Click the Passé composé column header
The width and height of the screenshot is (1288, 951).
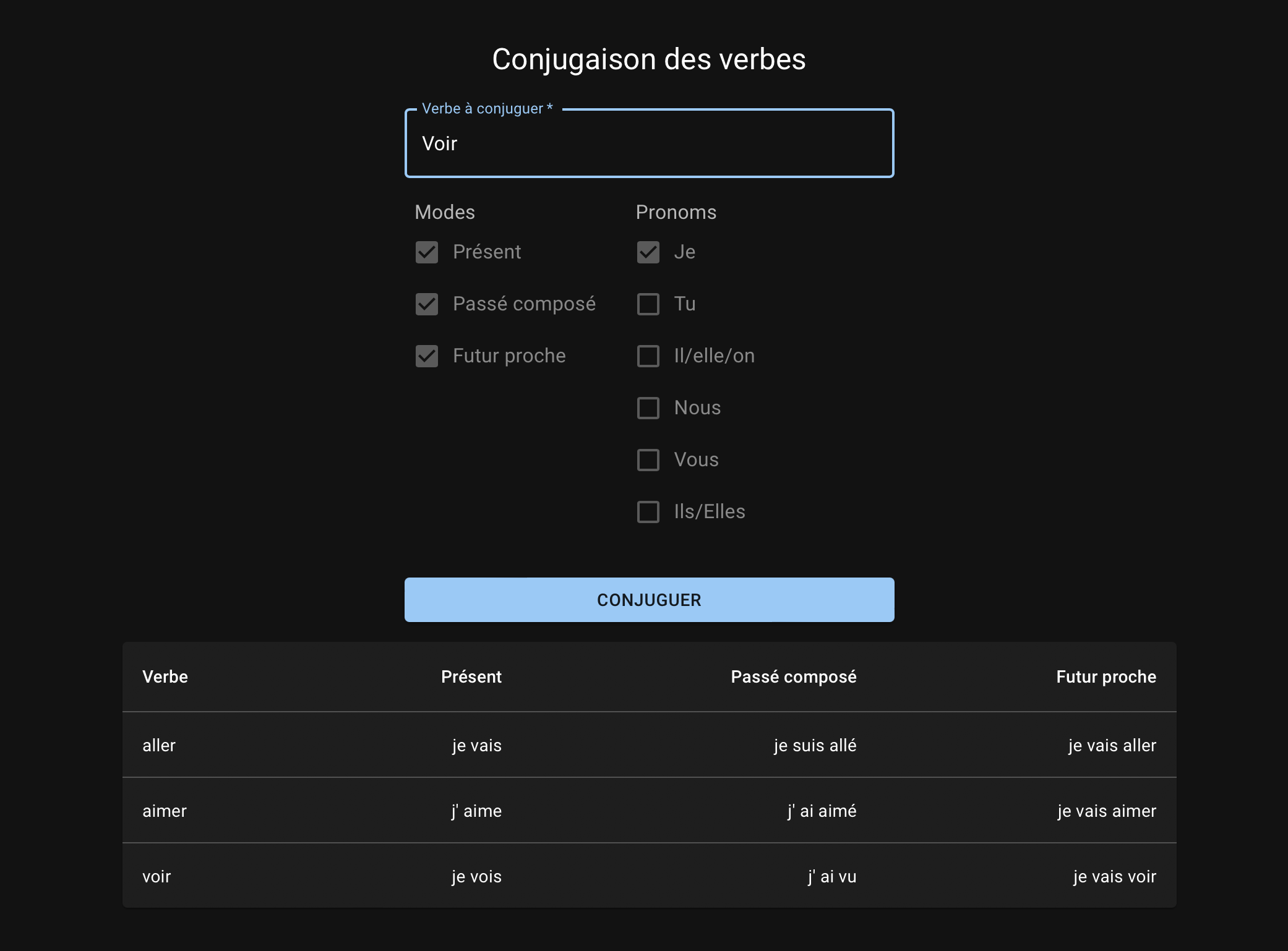tap(794, 677)
